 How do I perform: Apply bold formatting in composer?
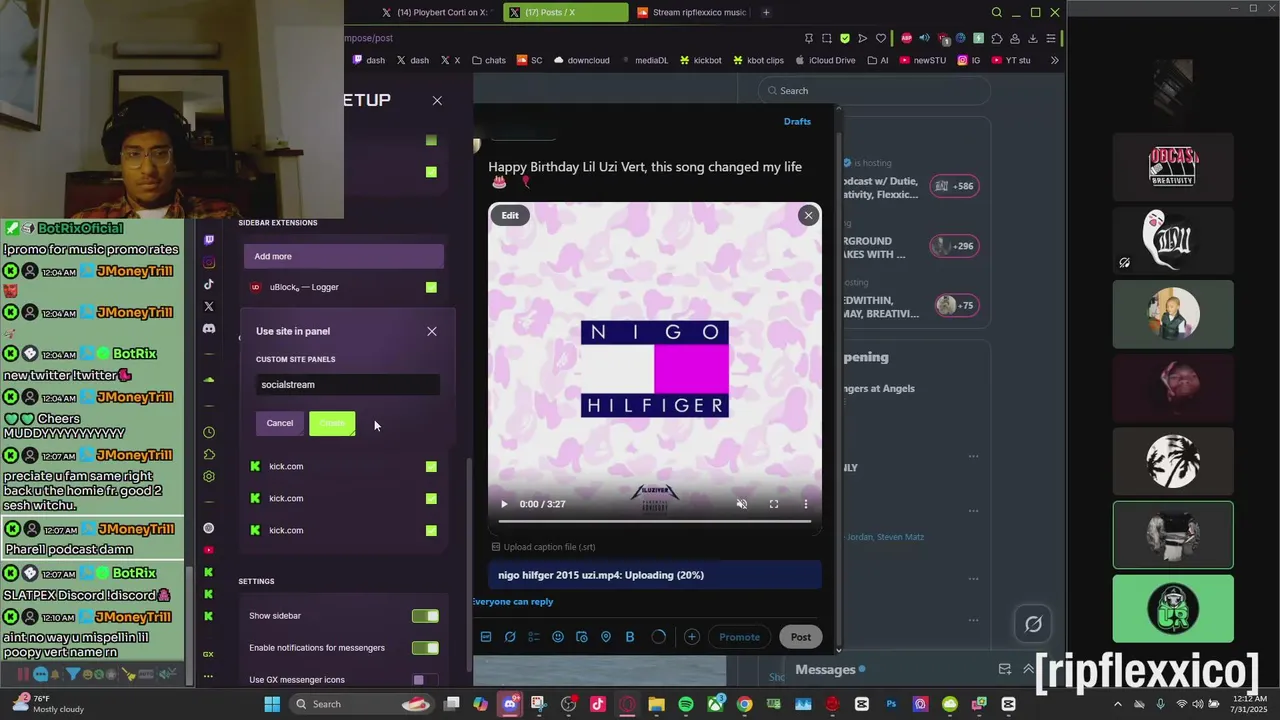[x=630, y=637]
